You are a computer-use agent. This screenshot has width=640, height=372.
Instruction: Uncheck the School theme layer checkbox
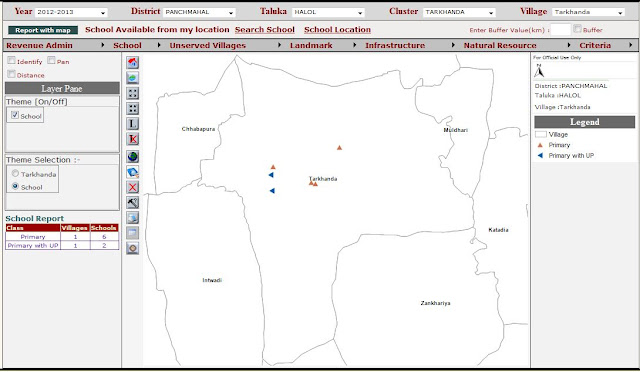[15, 115]
